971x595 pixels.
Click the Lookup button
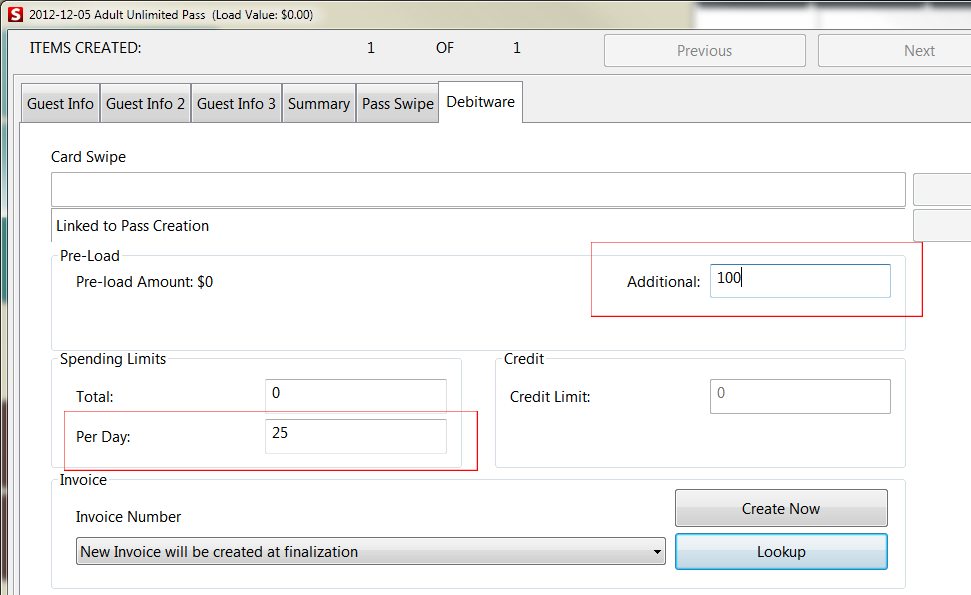(781, 551)
